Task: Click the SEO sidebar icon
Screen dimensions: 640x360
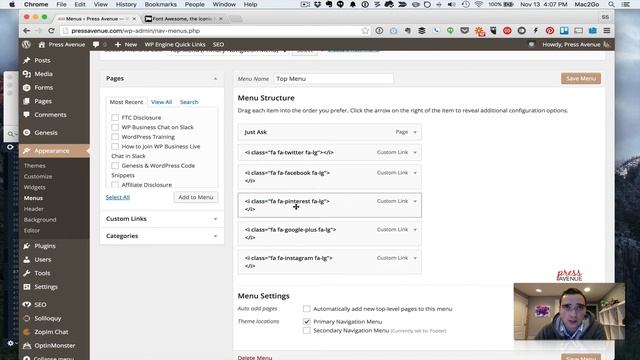Action: click(x=27, y=304)
